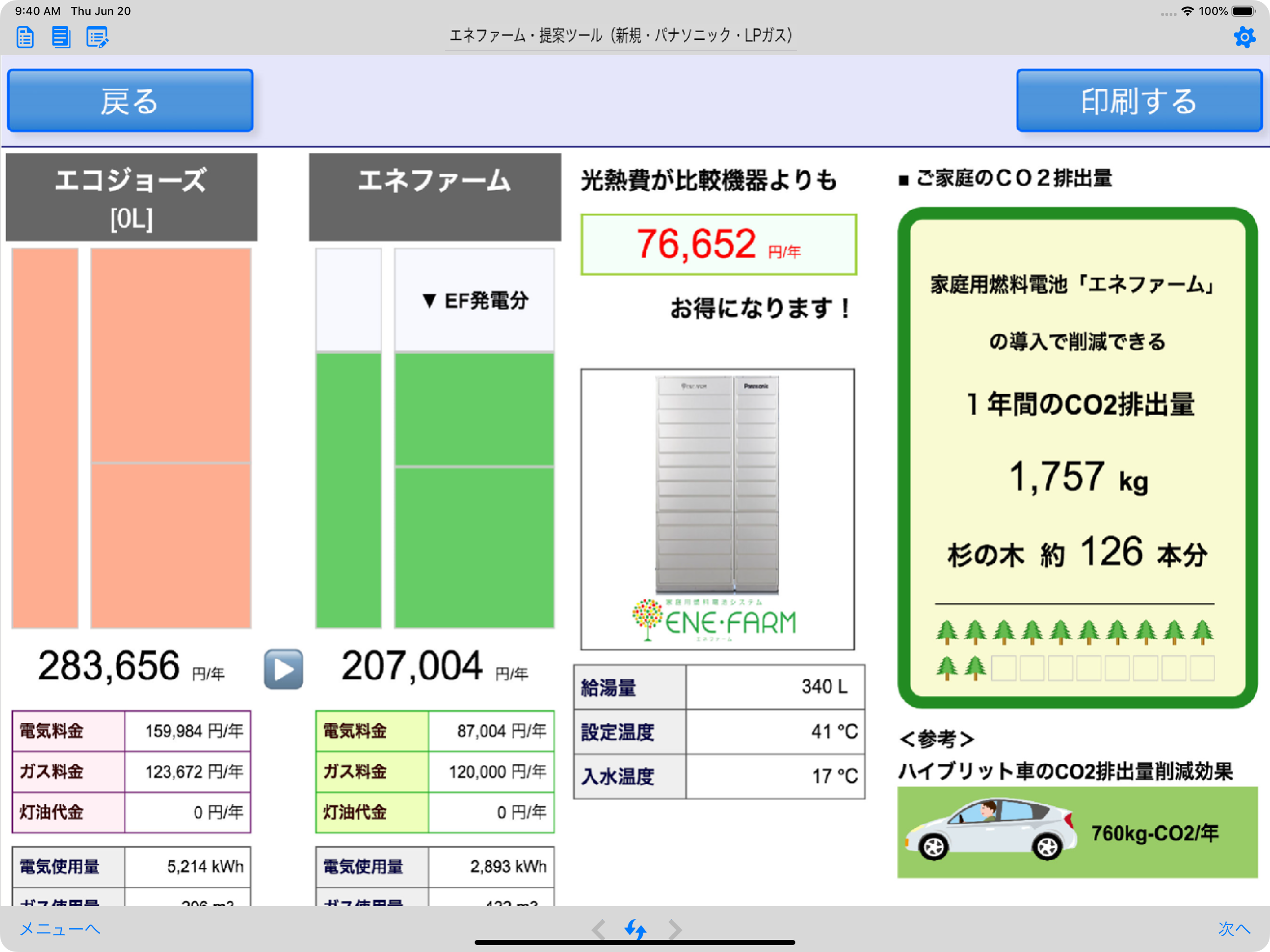Open the first document icon in toolbar

25,37
